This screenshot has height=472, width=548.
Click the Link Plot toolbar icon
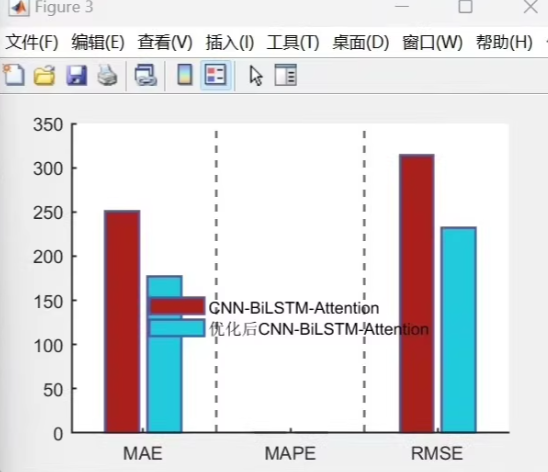[x=145, y=75]
